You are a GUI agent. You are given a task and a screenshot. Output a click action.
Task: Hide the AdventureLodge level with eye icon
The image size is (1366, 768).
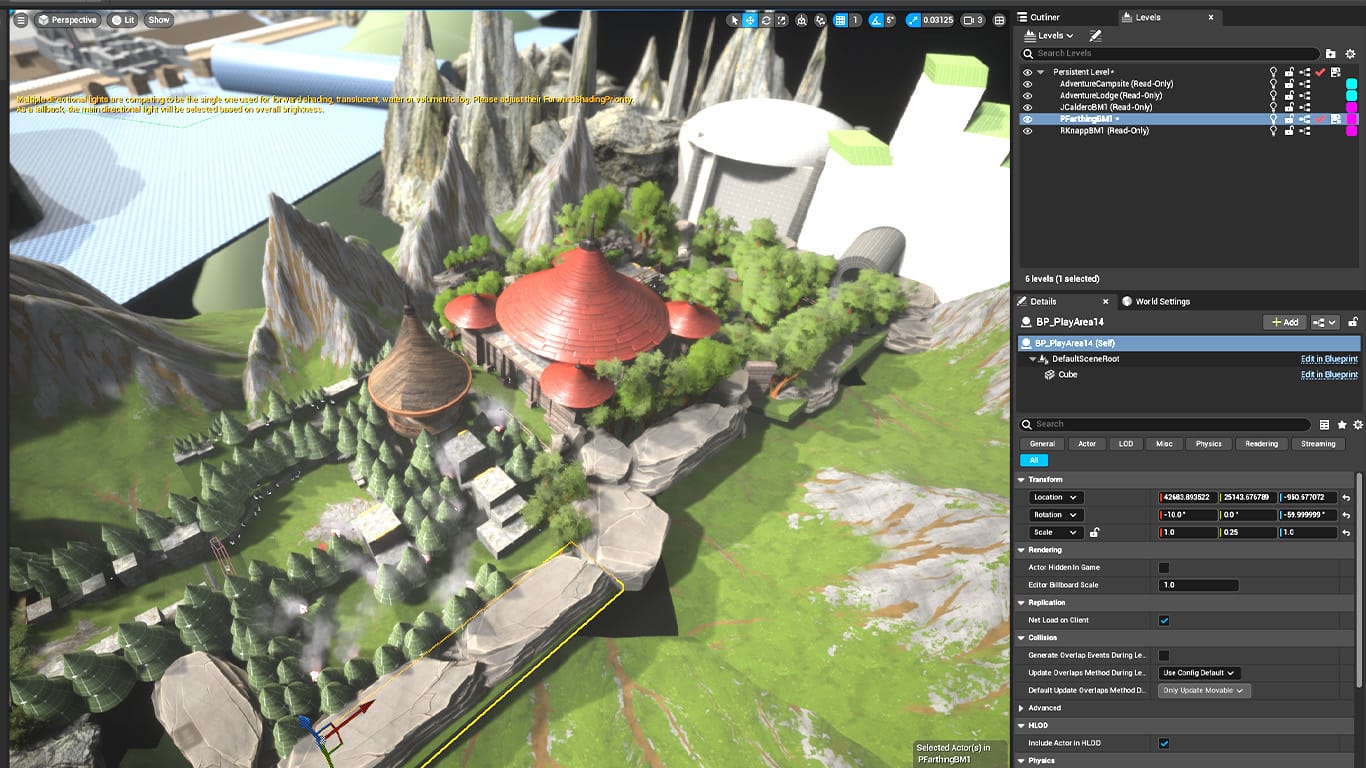tap(1027, 95)
